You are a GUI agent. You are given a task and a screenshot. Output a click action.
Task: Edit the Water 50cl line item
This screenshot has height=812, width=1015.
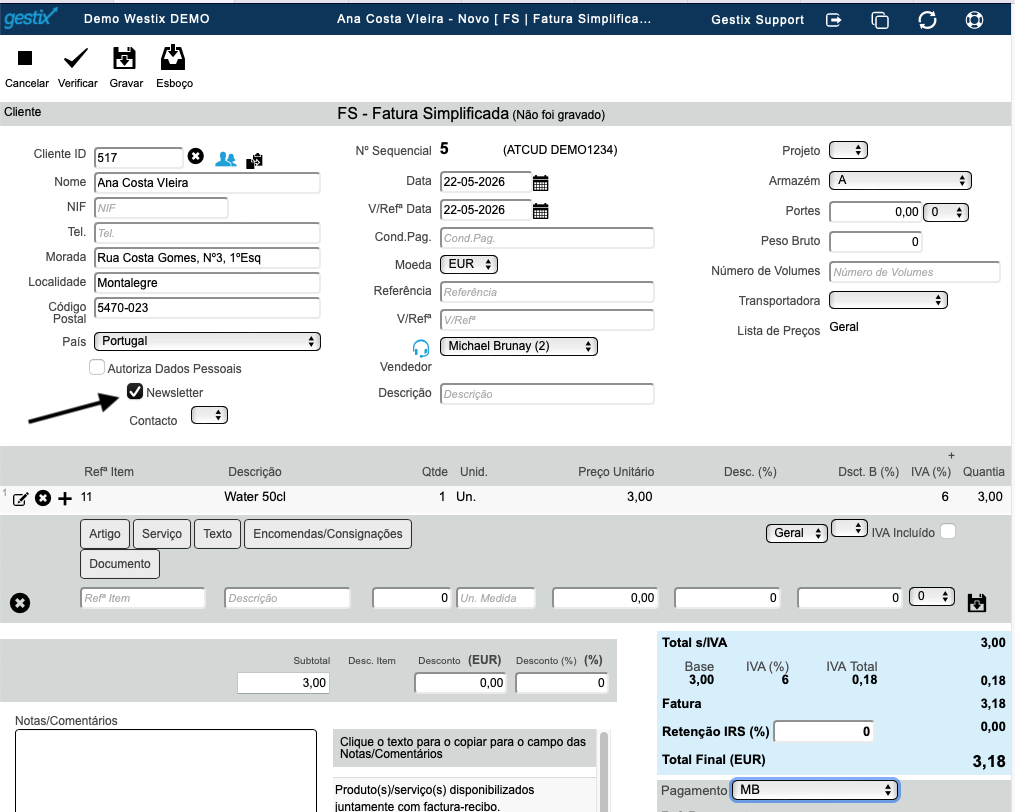point(20,499)
